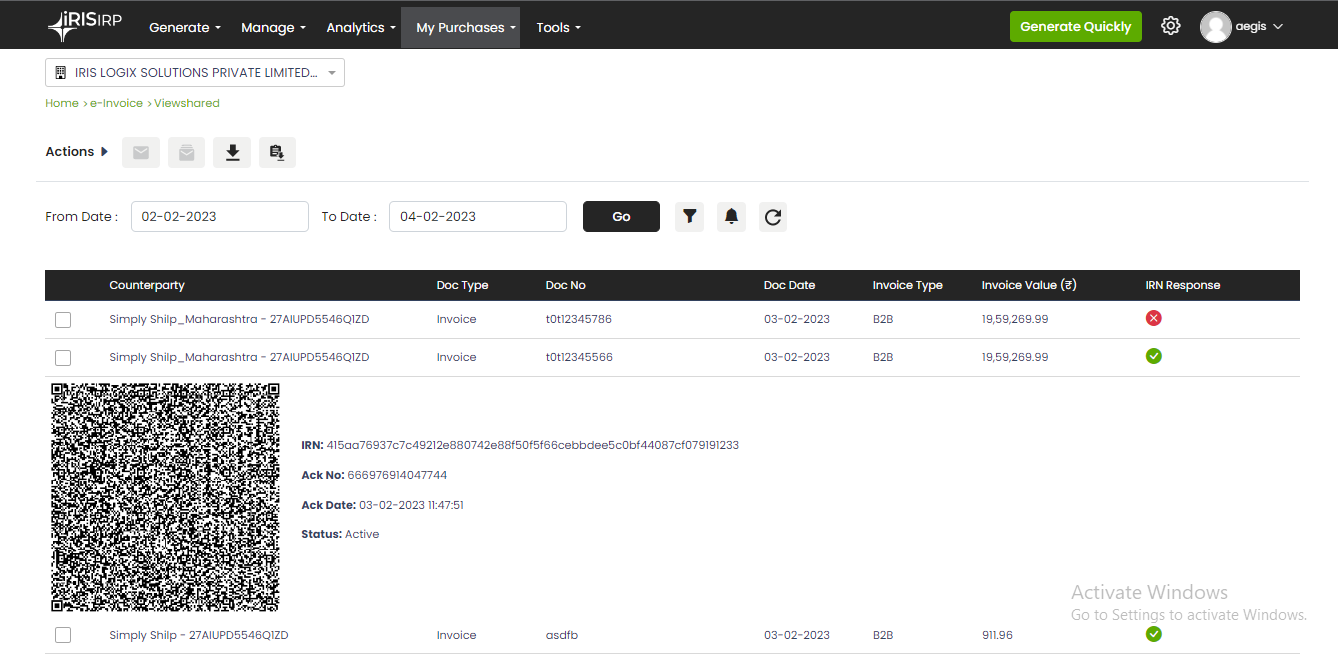Click the notification bell icon
This screenshot has width=1338, height=655.
point(731,216)
